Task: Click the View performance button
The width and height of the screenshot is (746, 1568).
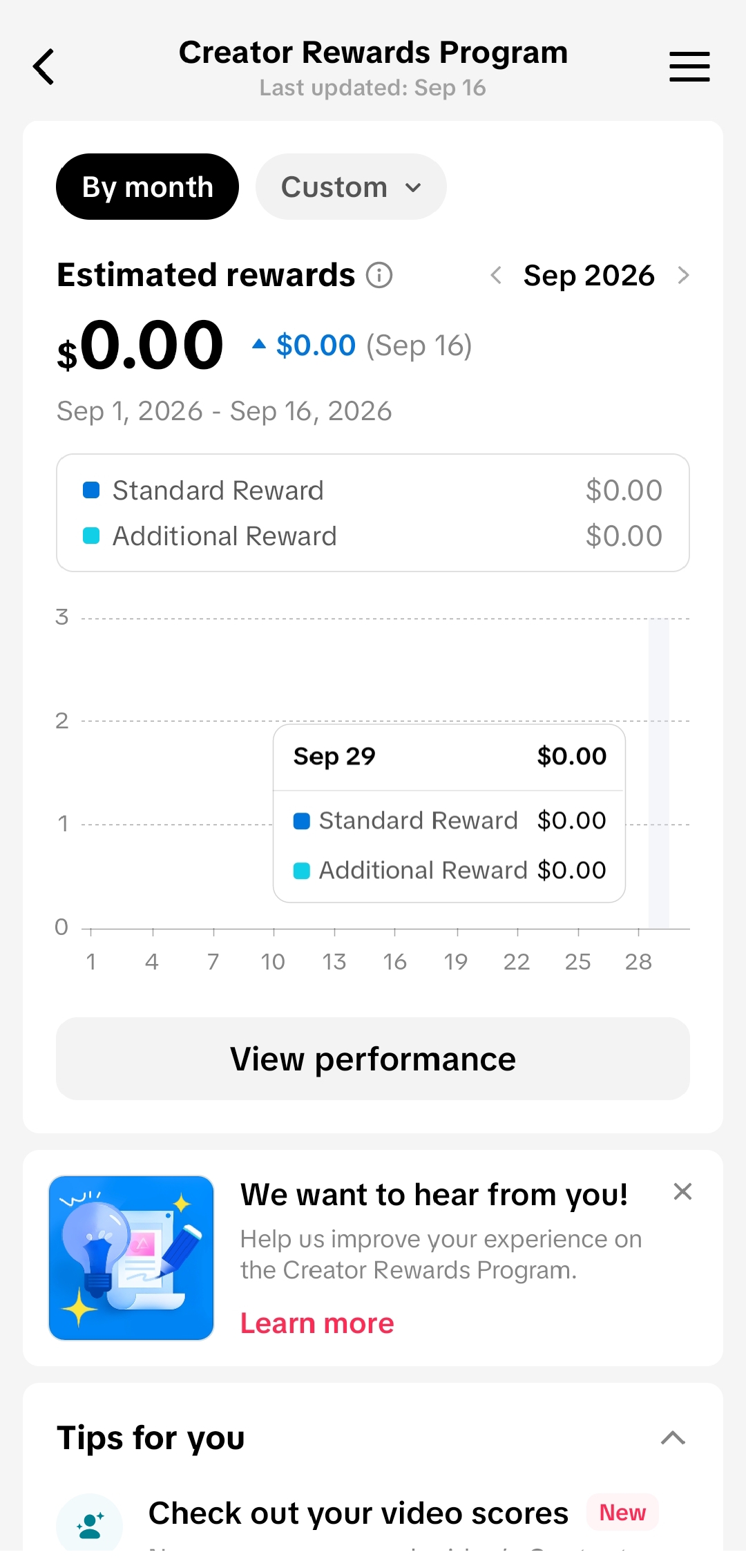Action: pyautogui.click(x=373, y=1059)
